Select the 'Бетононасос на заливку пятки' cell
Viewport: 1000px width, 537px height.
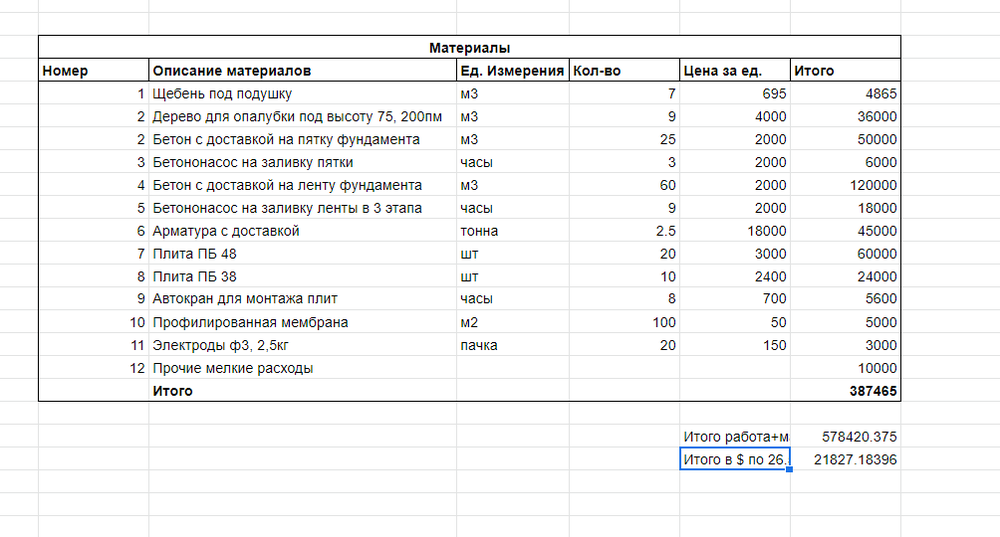[x=303, y=162]
